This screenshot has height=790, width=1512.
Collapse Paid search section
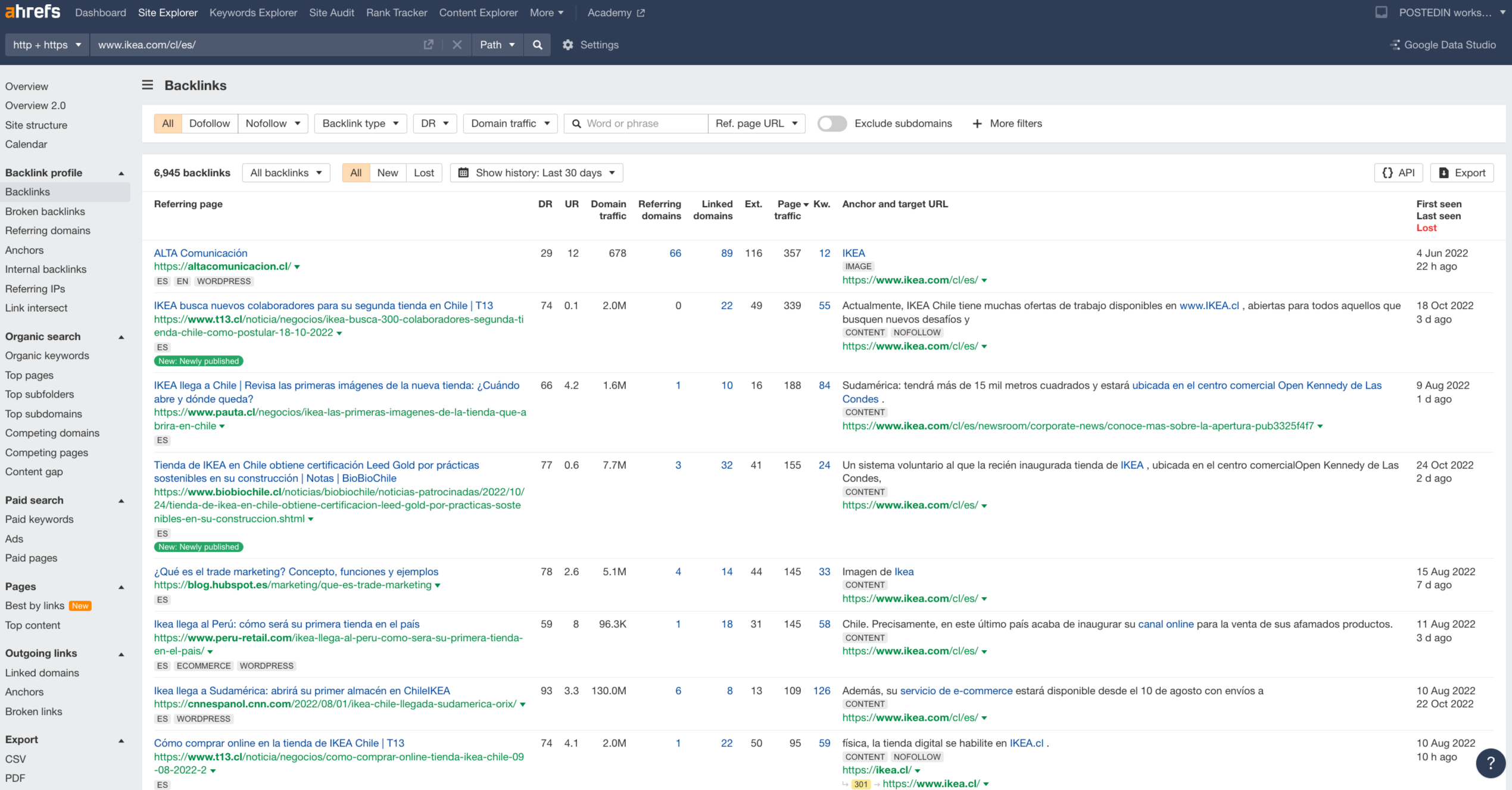(121, 501)
